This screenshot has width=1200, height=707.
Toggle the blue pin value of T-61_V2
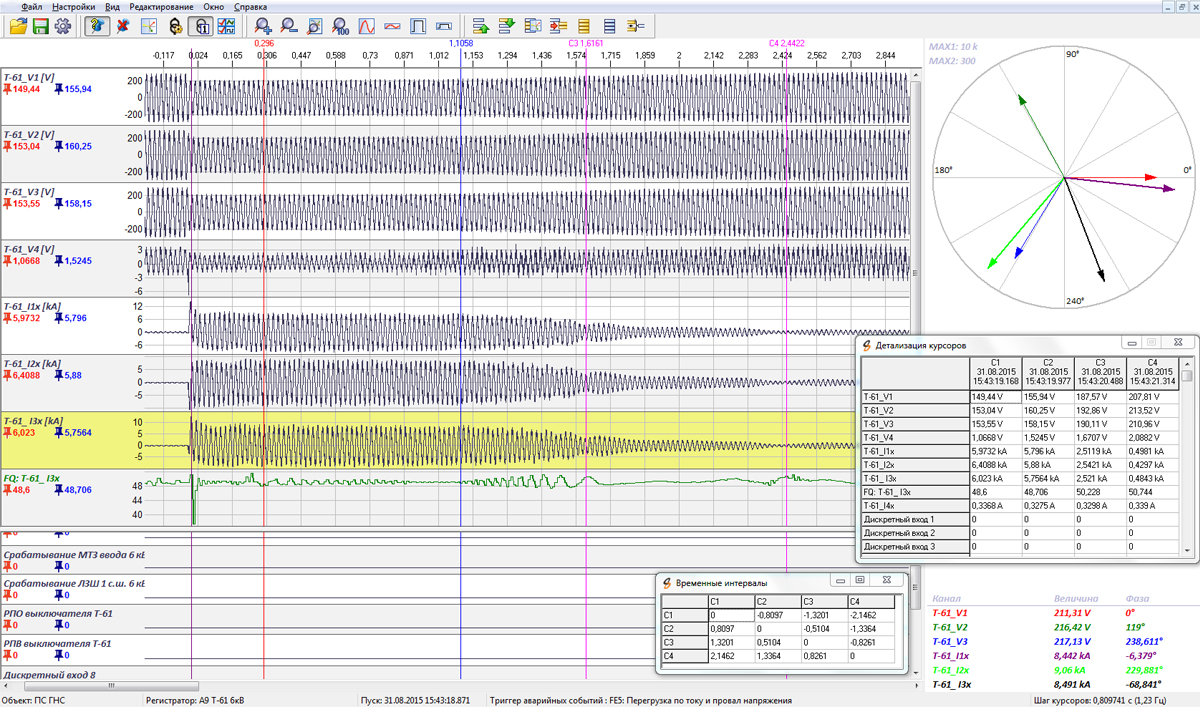pyautogui.click(x=75, y=146)
